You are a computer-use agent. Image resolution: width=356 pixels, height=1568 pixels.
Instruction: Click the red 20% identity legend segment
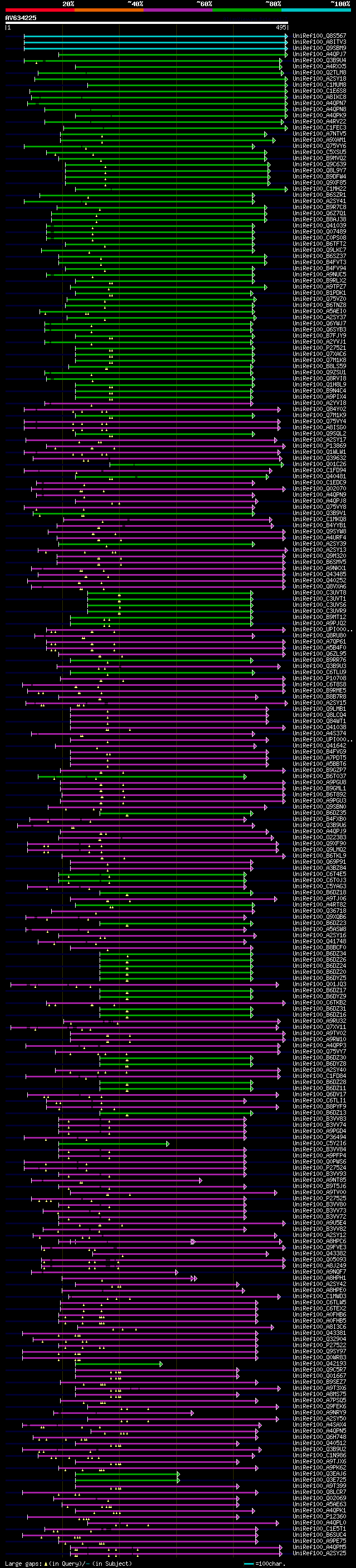[x=39, y=10]
